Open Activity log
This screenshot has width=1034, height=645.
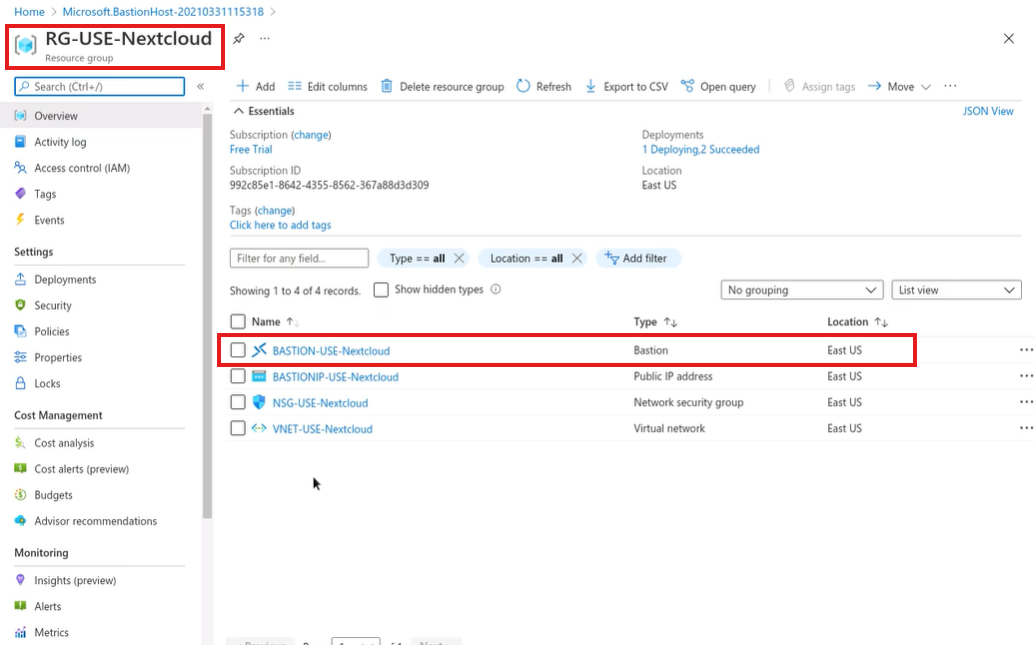click(60, 142)
